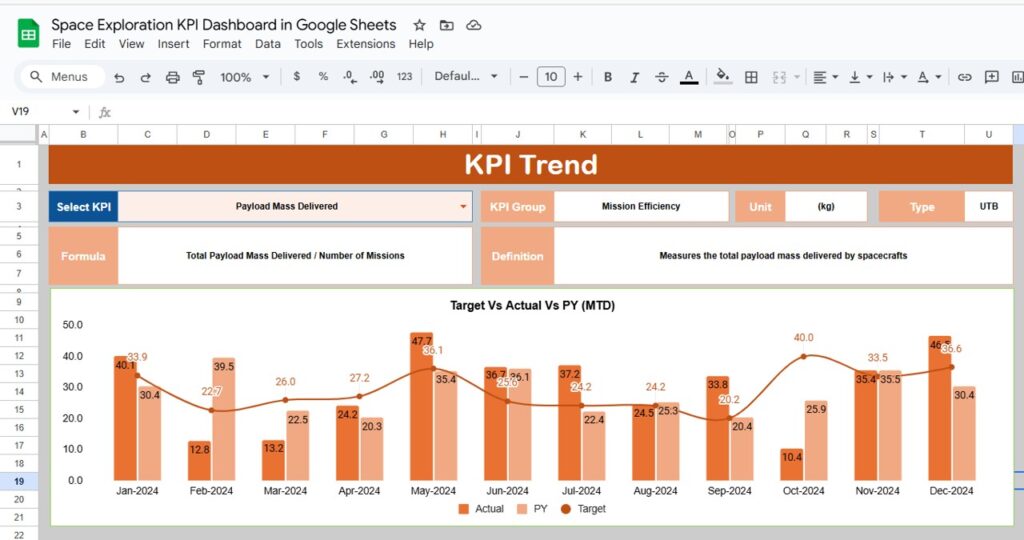Select the KPI Trend header banner
This screenshot has width=1024, height=540.
(530, 165)
